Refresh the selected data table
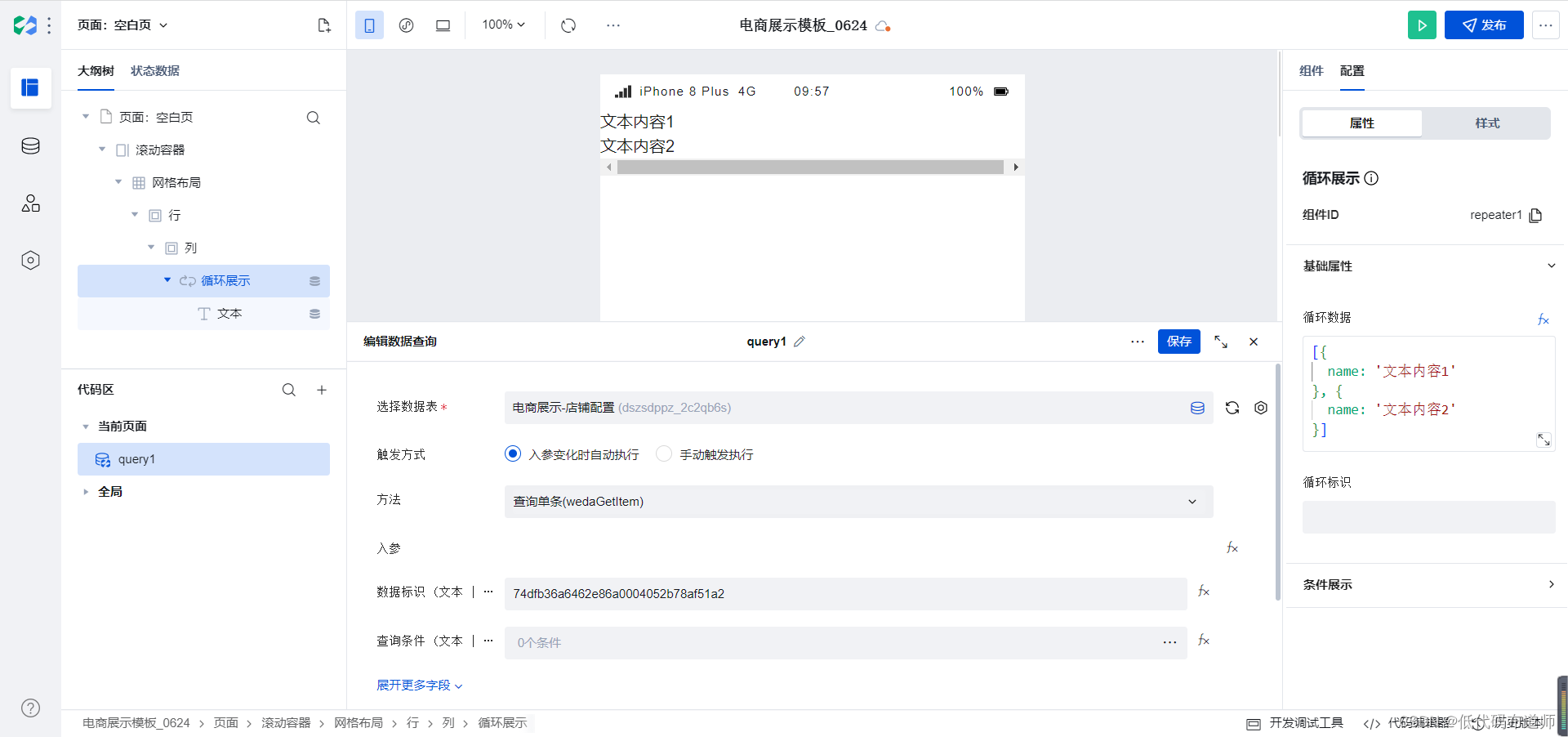The width and height of the screenshot is (1568, 737). tap(1232, 408)
